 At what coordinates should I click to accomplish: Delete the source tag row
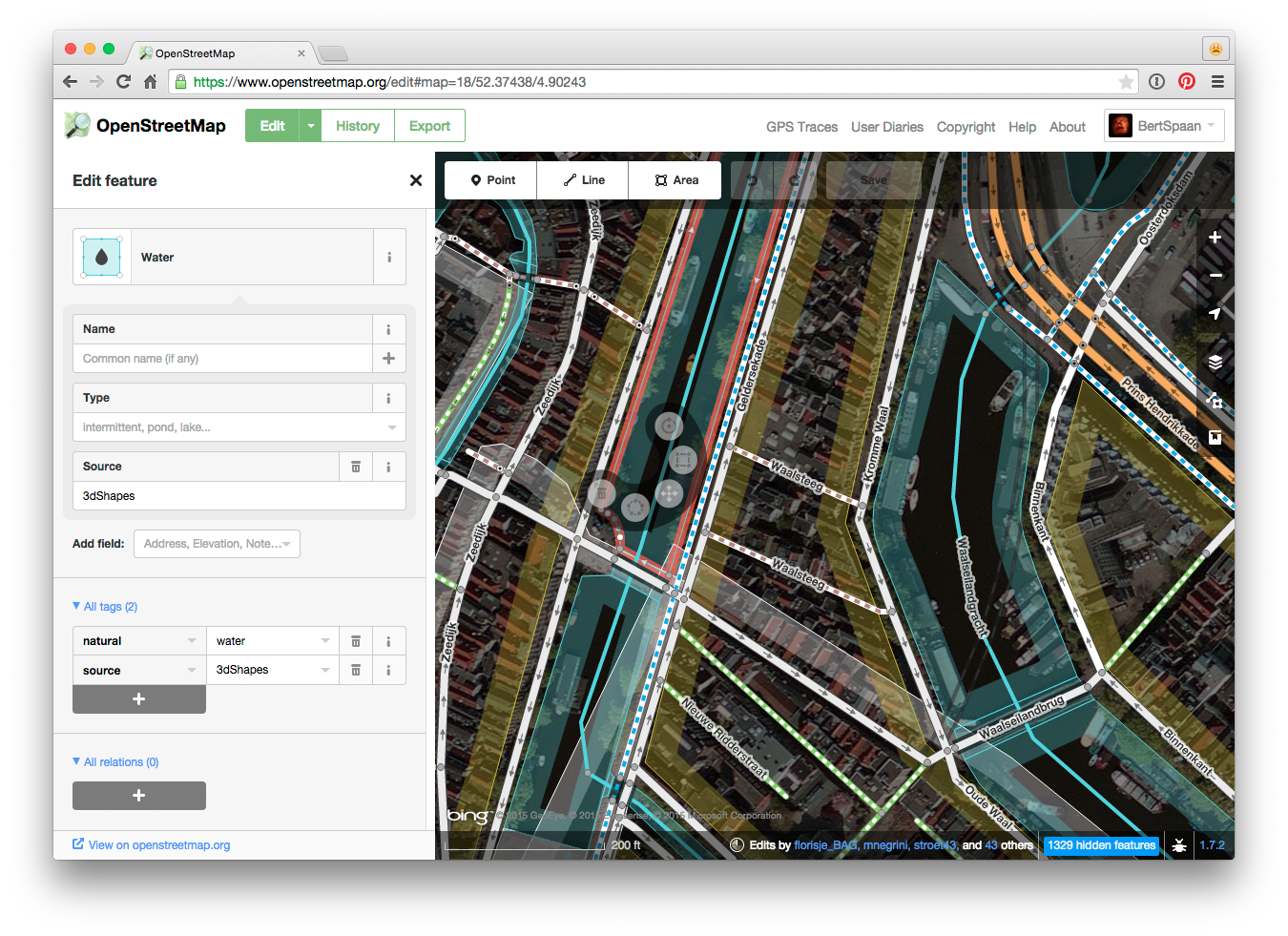356,670
